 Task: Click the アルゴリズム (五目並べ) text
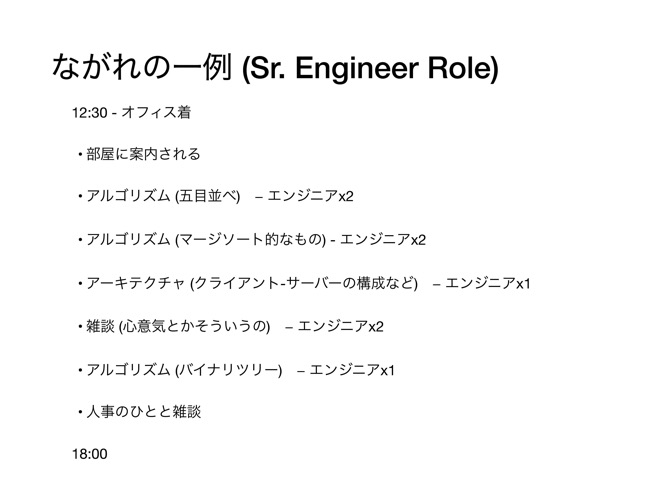click(x=162, y=197)
